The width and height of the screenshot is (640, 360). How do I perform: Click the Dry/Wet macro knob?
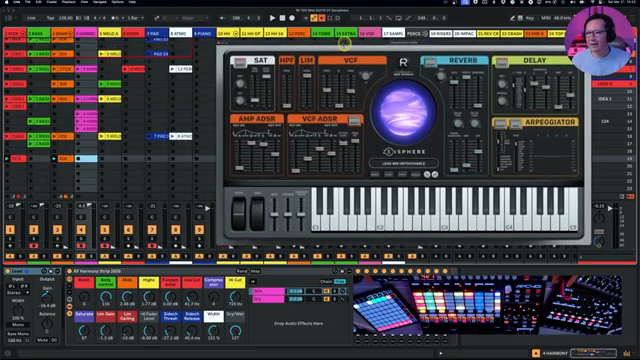(x=235, y=330)
